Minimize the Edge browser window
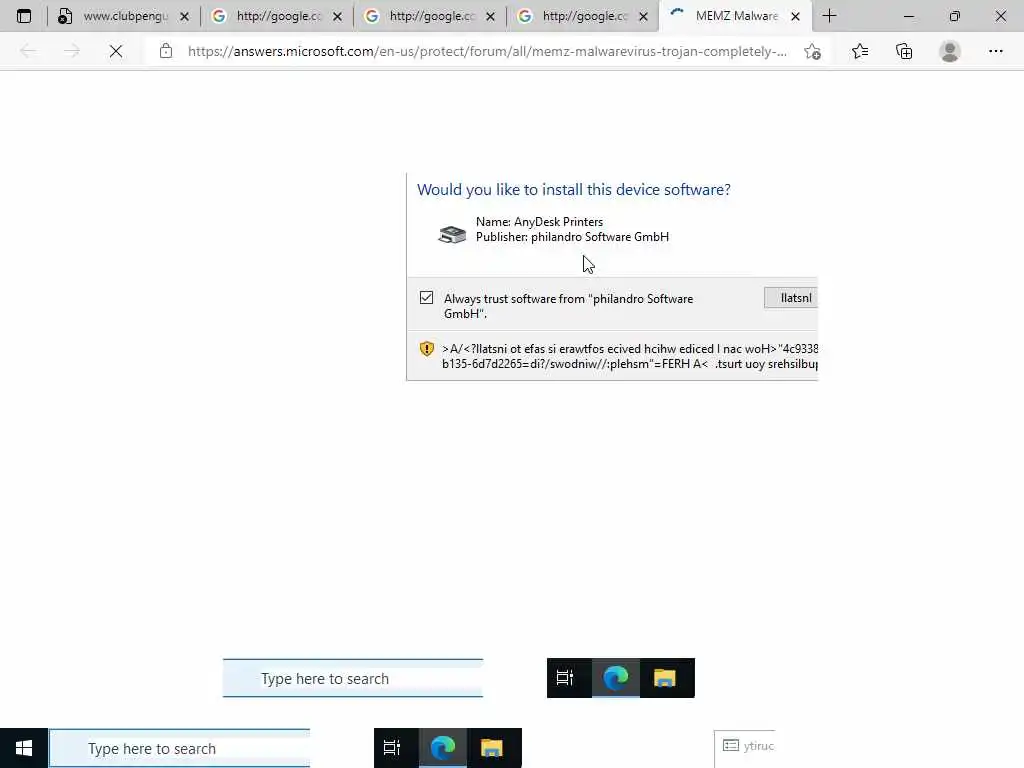This screenshot has width=1024, height=768. coord(908,16)
